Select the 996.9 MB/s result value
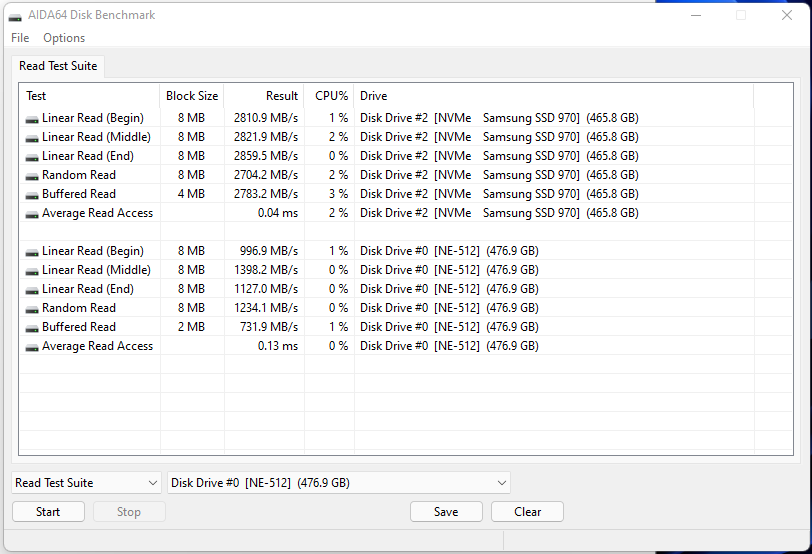 click(269, 251)
